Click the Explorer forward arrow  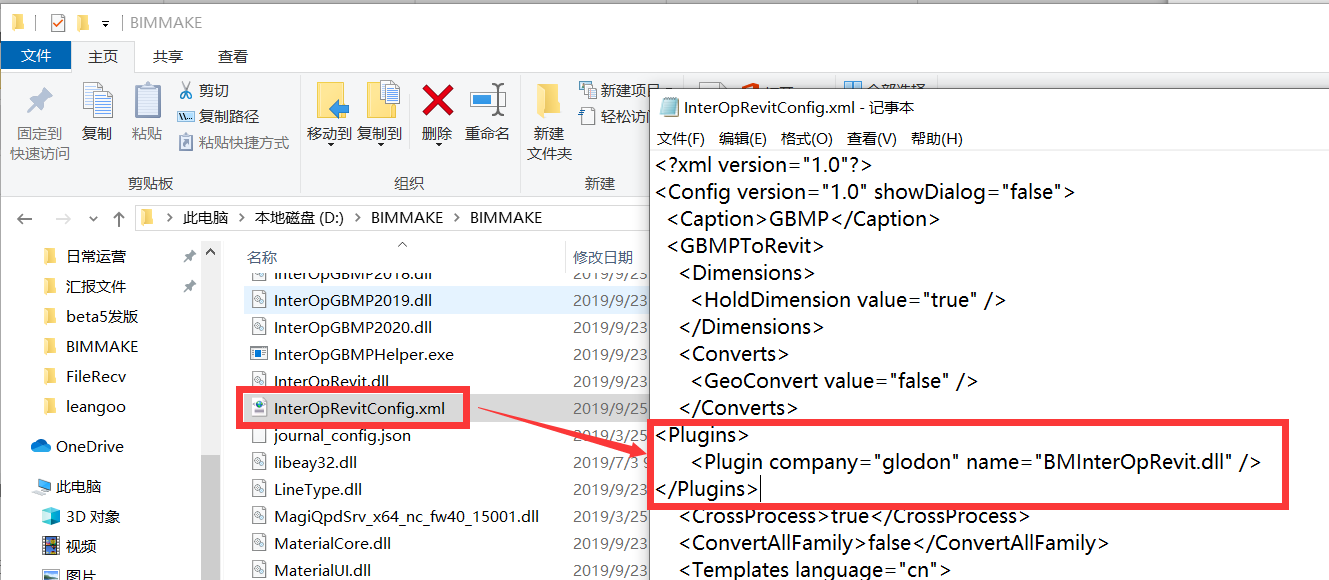(62, 218)
